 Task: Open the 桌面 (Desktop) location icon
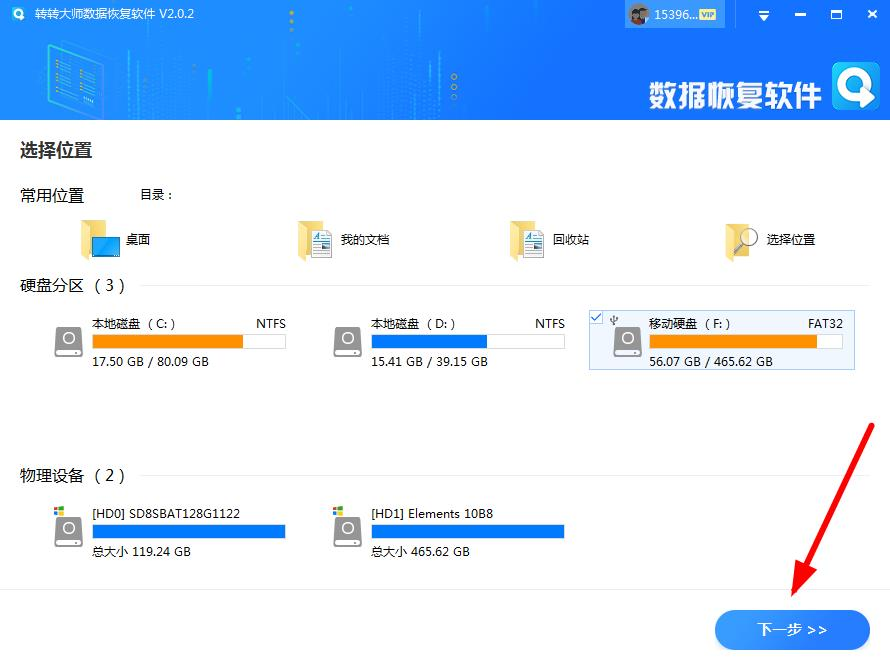coord(100,237)
